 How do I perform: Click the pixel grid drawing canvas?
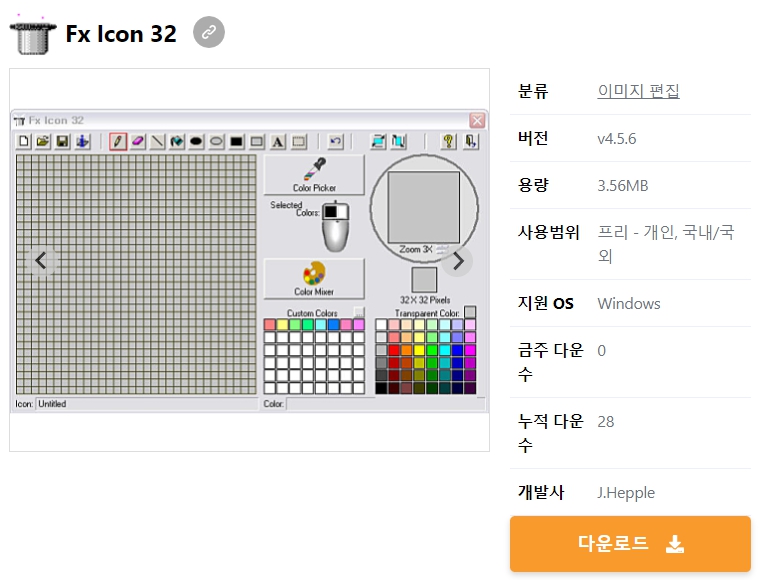[136, 275]
